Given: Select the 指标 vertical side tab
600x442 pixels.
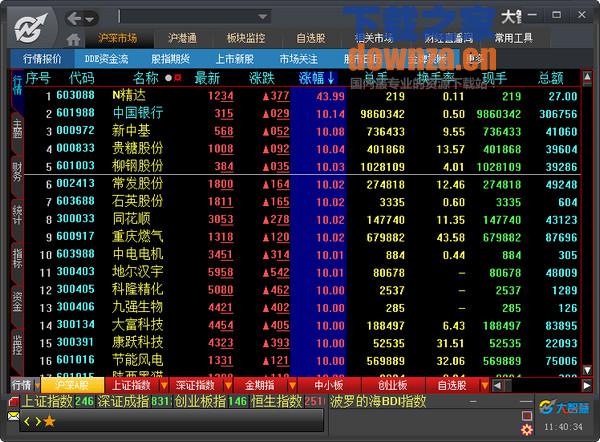Looking at the screenshot, I should pyautogui.click(x=17, y=258).
